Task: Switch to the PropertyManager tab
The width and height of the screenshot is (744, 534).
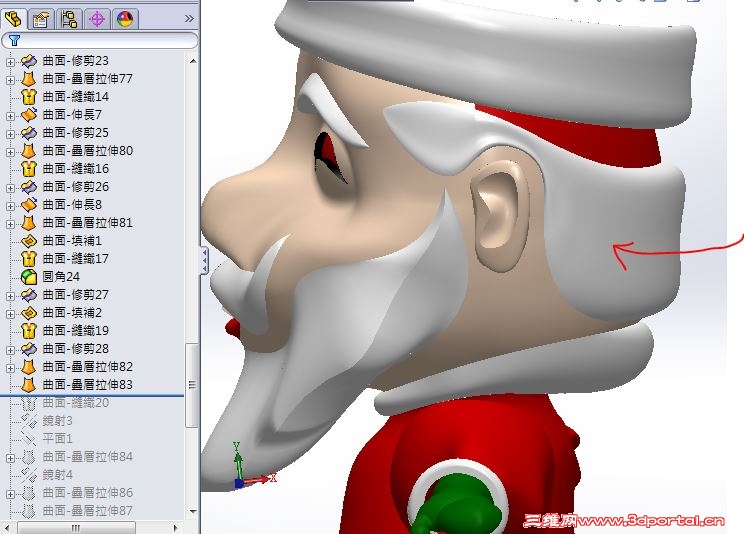Action: (41, 19)
